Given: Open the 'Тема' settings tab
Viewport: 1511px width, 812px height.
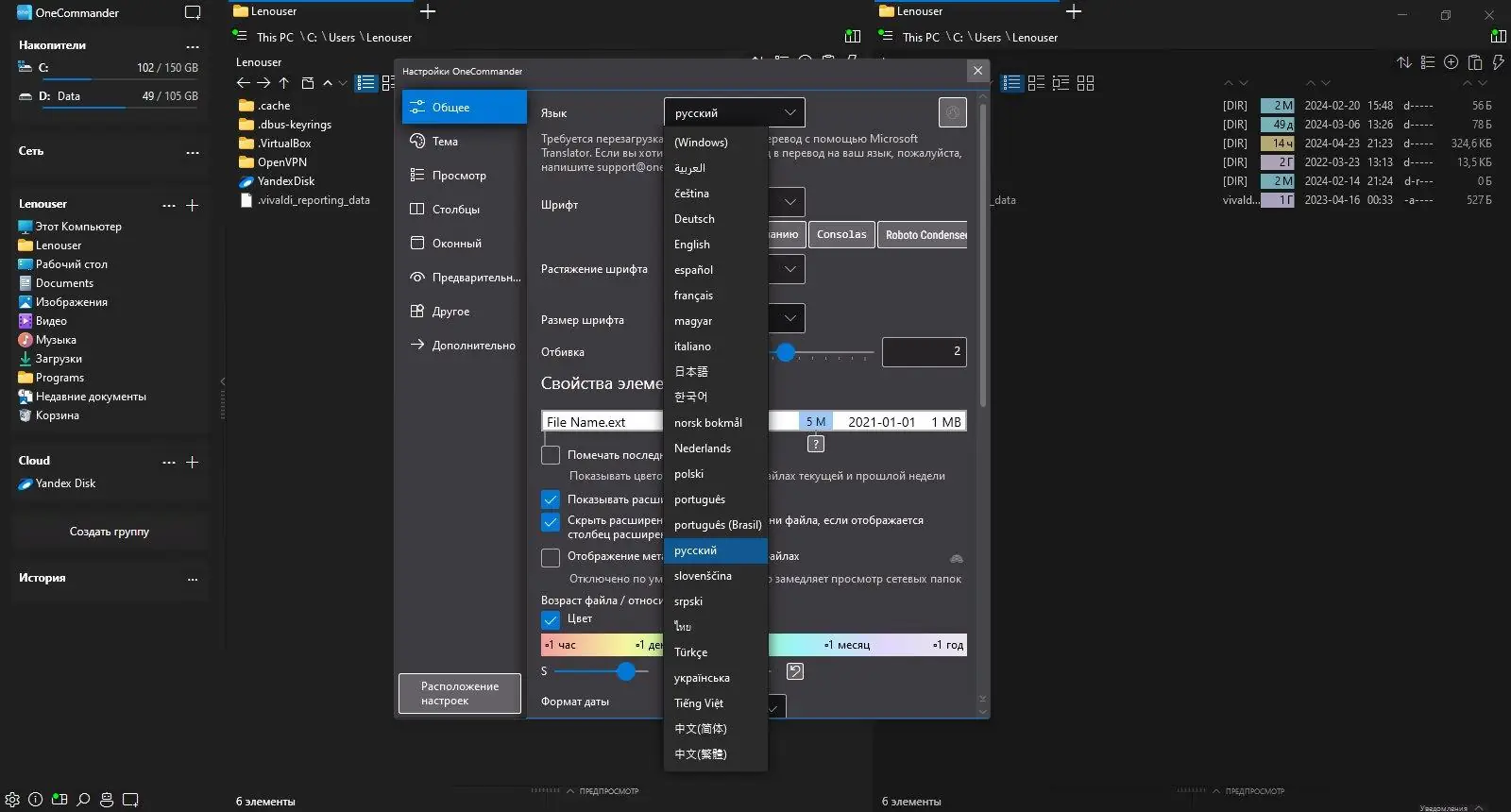Looking at the screenshot, I should pyautogui.click(x=464, y=142).
